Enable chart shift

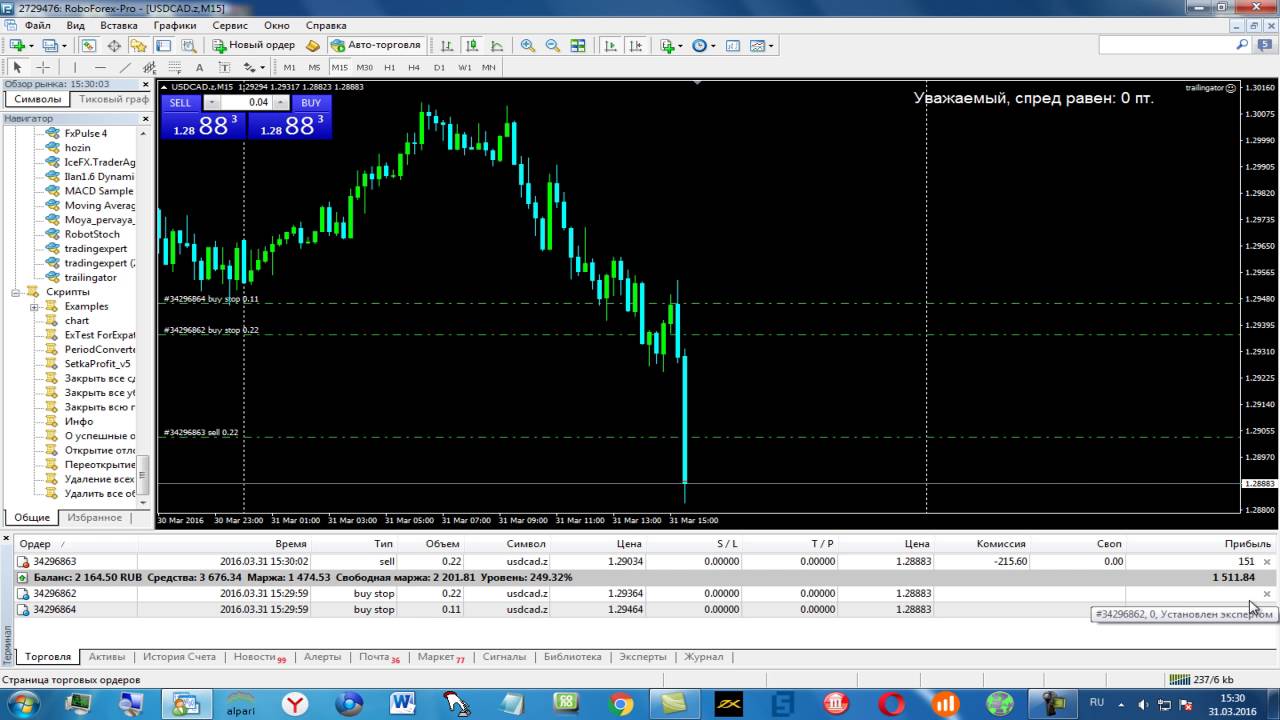634,46
